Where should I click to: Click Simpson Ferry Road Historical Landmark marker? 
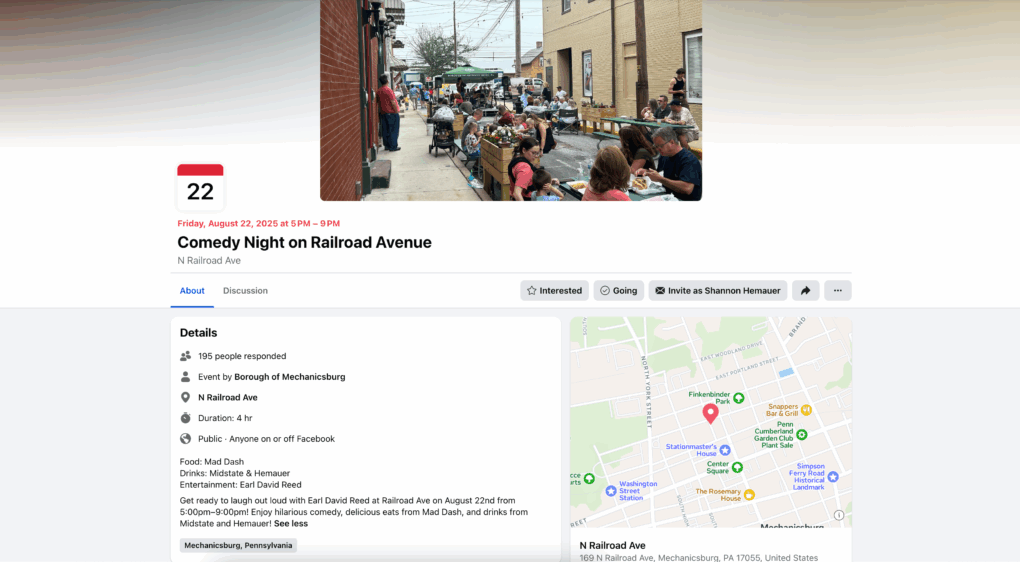pos(833,477)
